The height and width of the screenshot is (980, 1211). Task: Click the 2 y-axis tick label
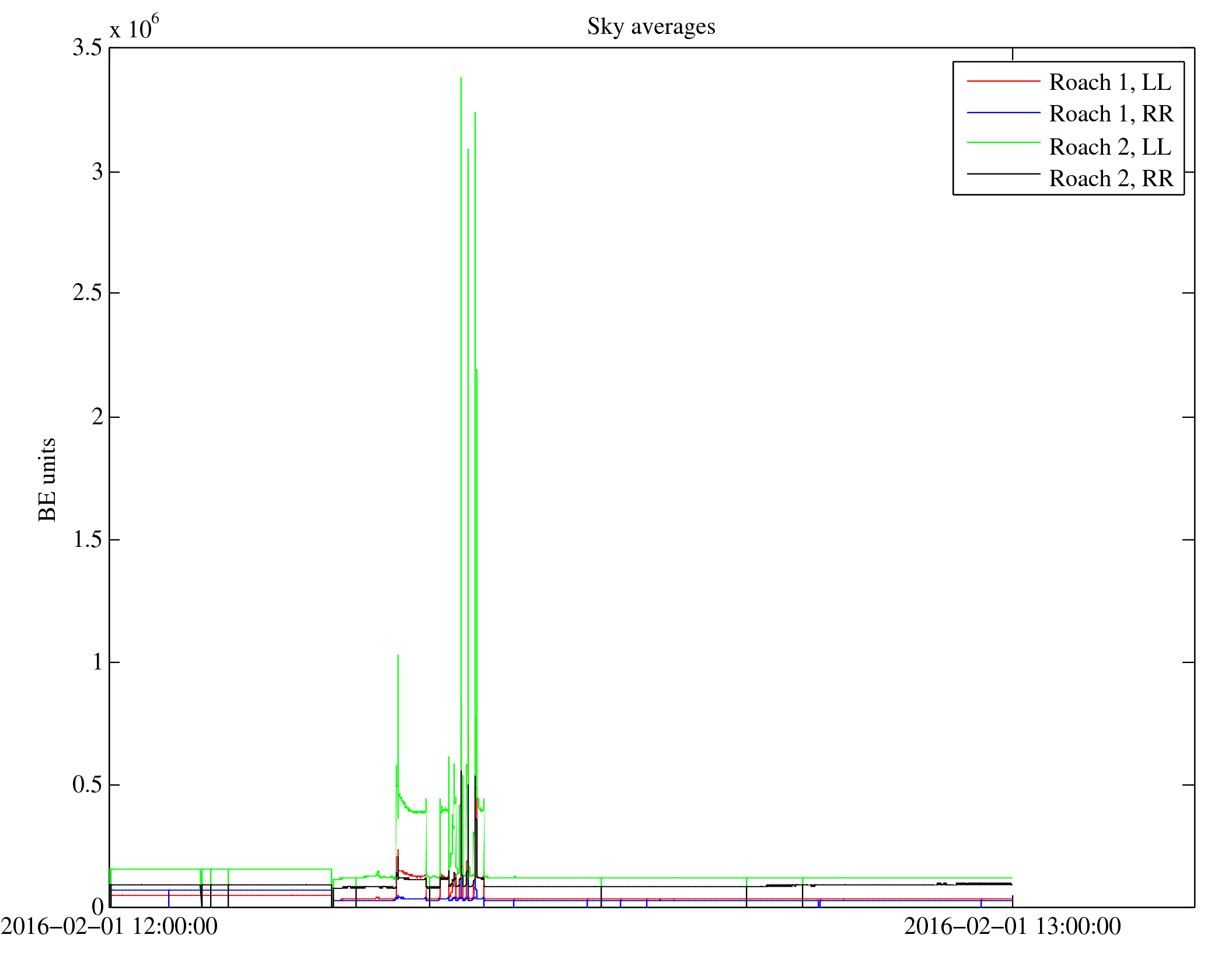pyautogui.click(x=97, y=417)
